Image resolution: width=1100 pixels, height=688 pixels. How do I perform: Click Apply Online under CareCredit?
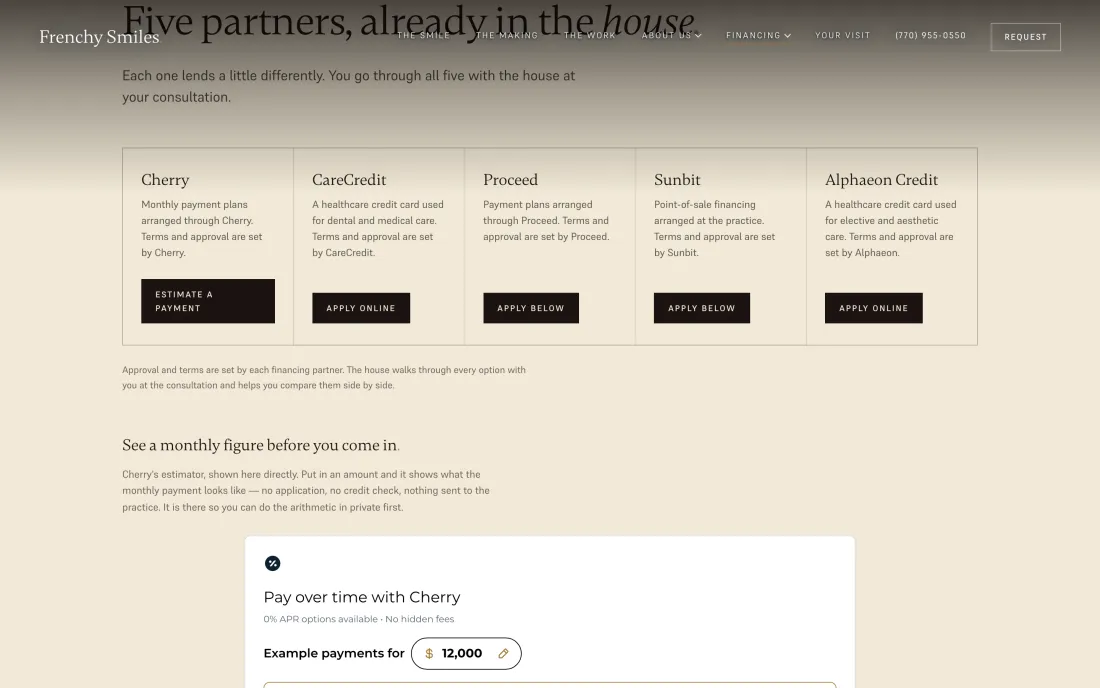[x=361, y=308]
